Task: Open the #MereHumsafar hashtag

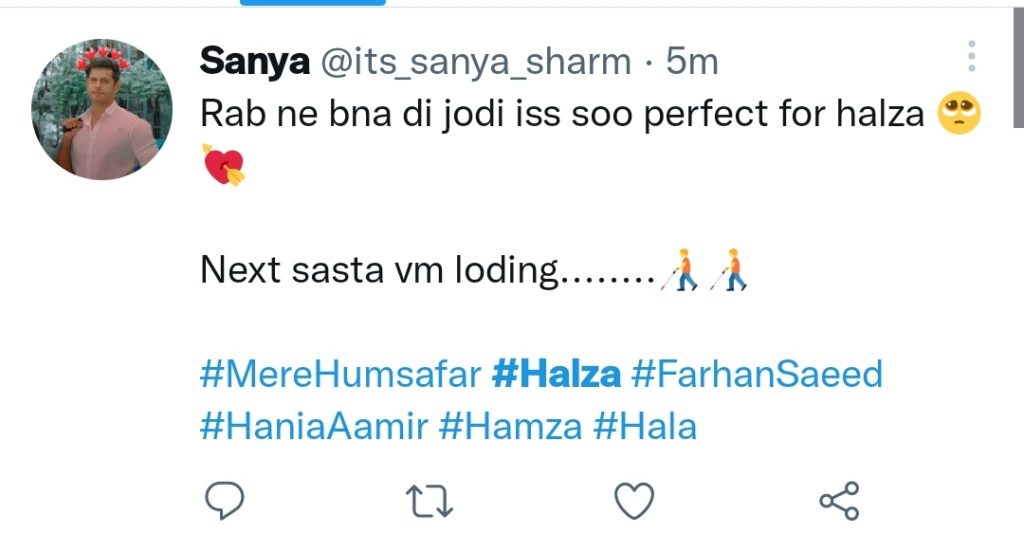Action: 341,375
